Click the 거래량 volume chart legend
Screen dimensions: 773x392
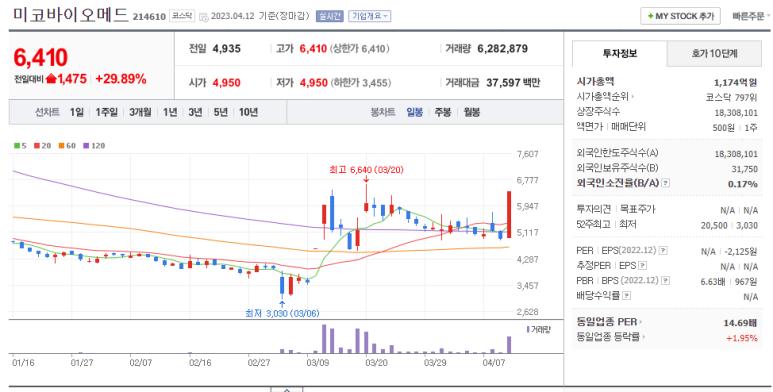pyautogui.click(x=538, y=329)
